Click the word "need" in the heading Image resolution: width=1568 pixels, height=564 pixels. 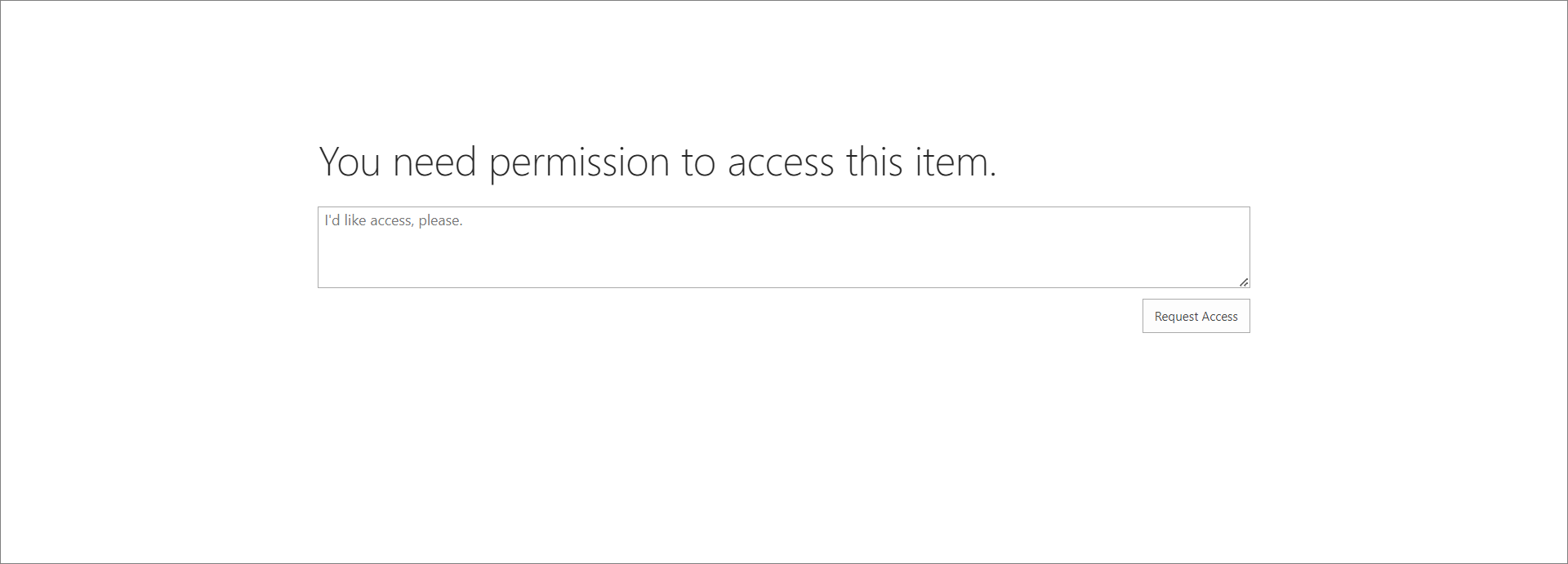434,162
